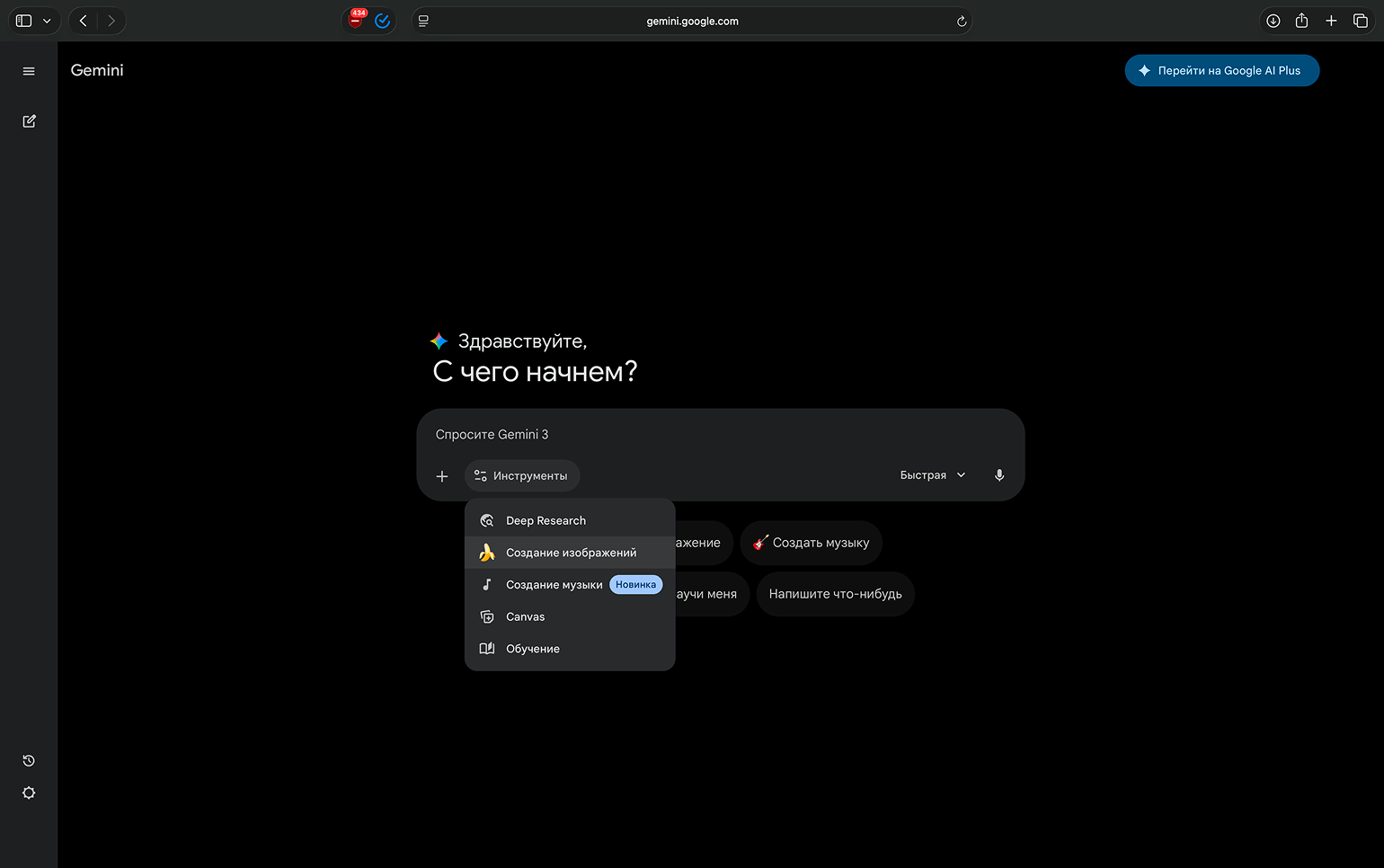Click the microphone icon for voice input

point(999,475)
